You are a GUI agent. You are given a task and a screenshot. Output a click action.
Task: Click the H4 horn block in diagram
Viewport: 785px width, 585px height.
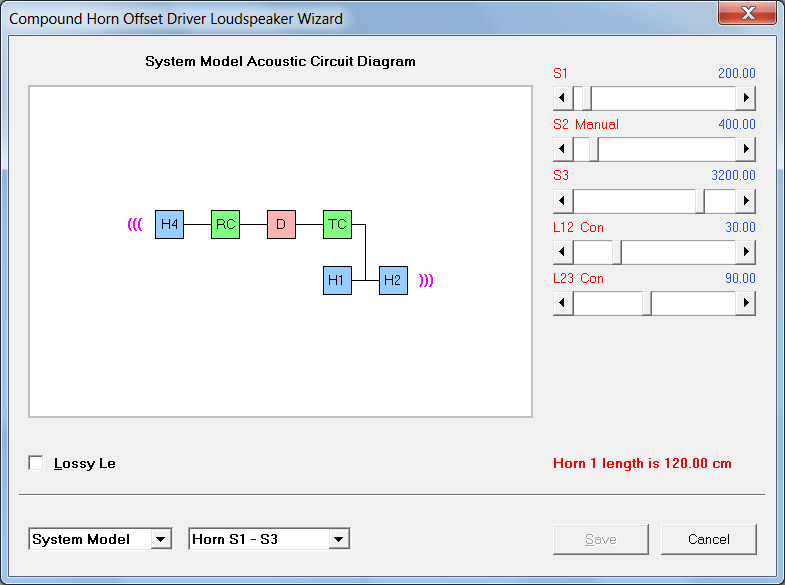tap(169, 224)
